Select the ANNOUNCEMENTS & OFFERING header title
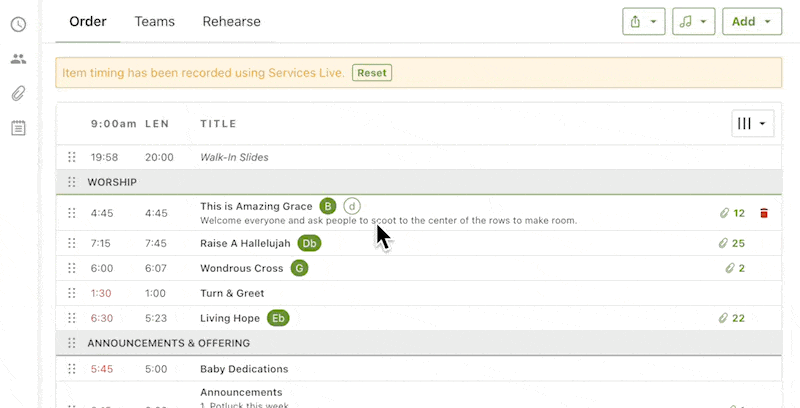This screenshot has width=800, height=408. point(169,343)
